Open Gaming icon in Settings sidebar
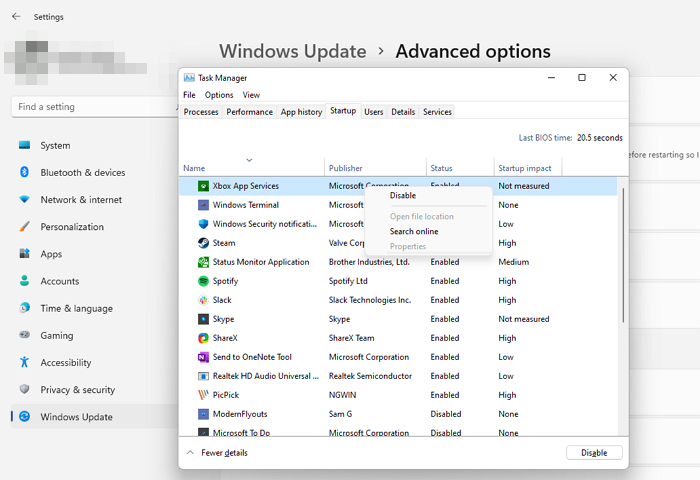The image size is (700, 480). 25,335
